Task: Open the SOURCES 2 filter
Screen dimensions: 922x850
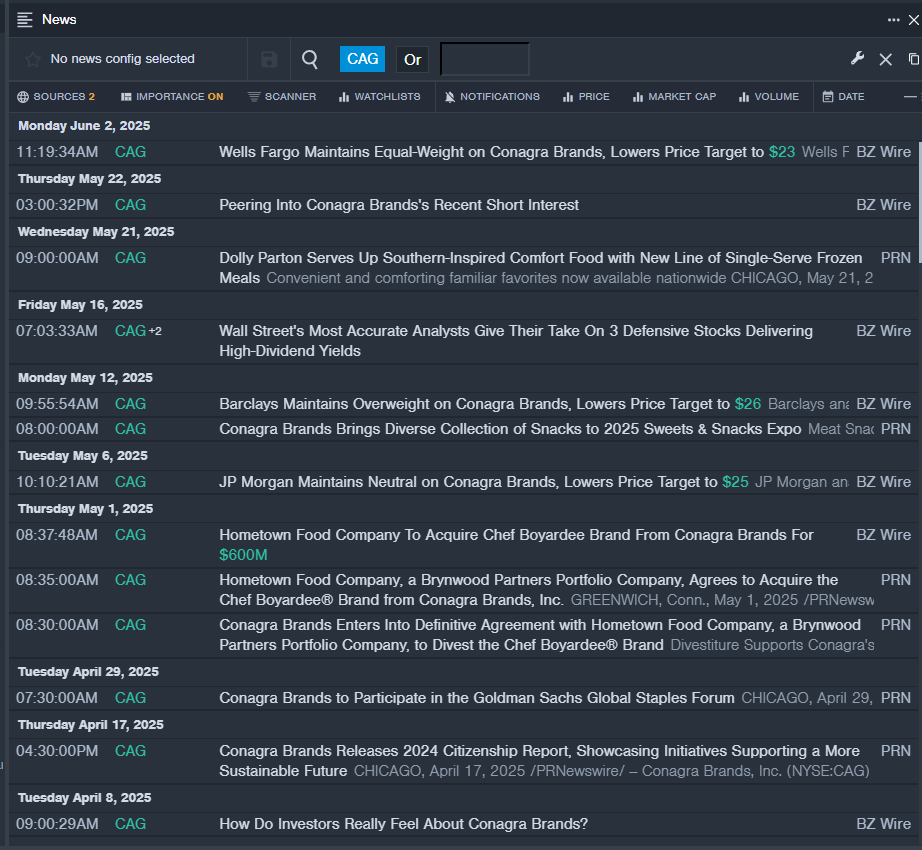Action: click(x=56, y=97)
